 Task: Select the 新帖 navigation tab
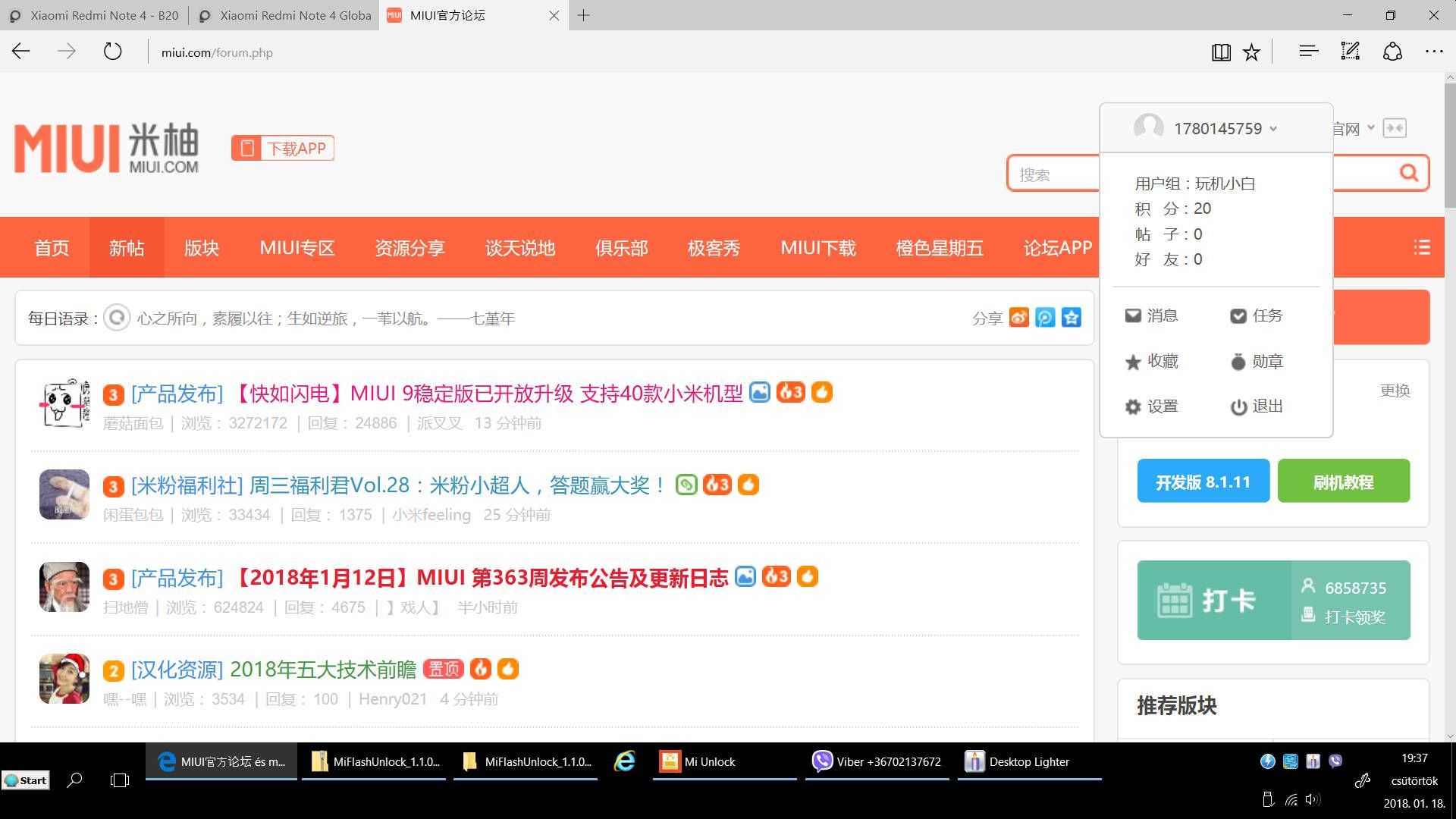coord(127,247)
